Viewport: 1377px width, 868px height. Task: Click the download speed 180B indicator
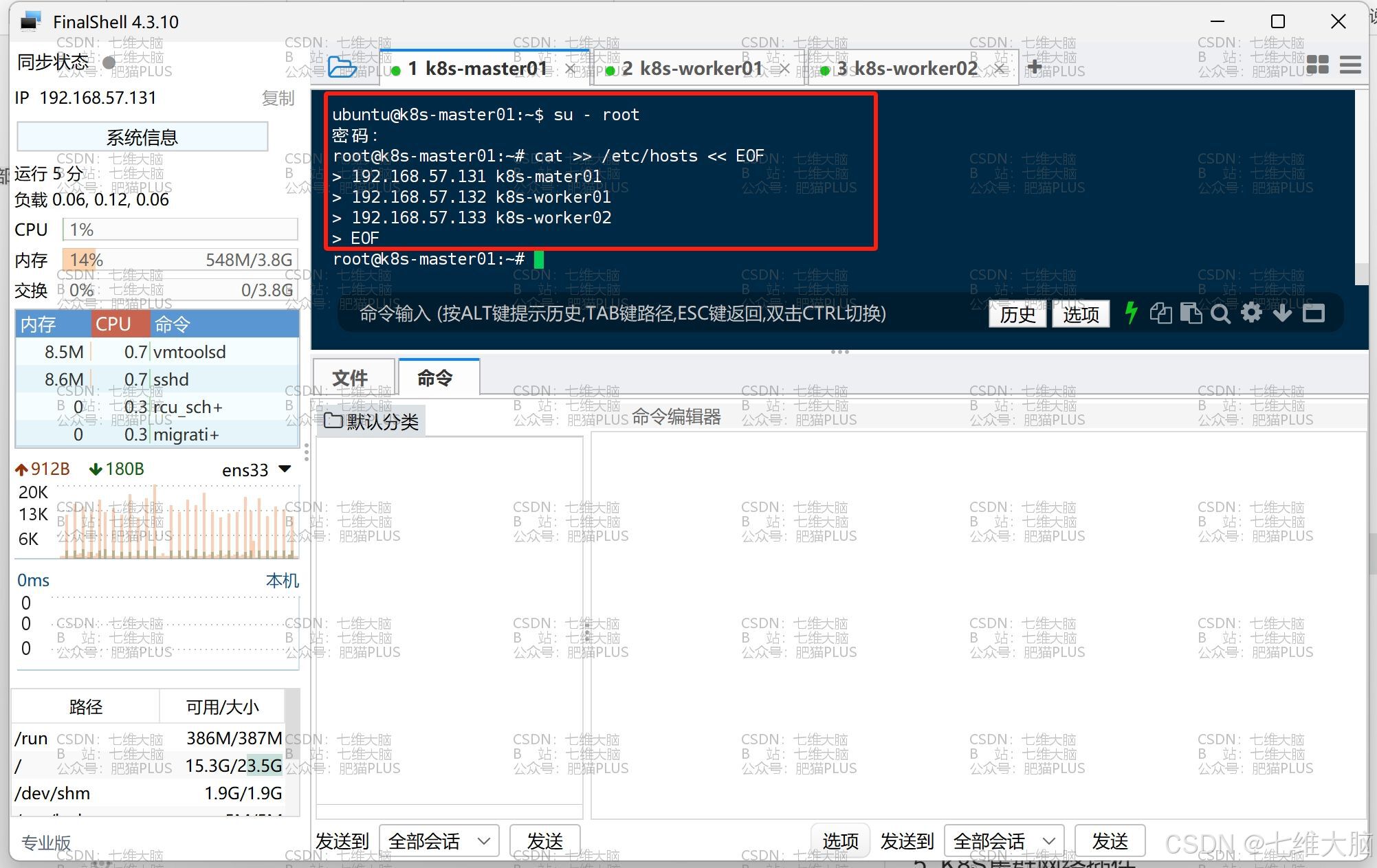point(117,469)
